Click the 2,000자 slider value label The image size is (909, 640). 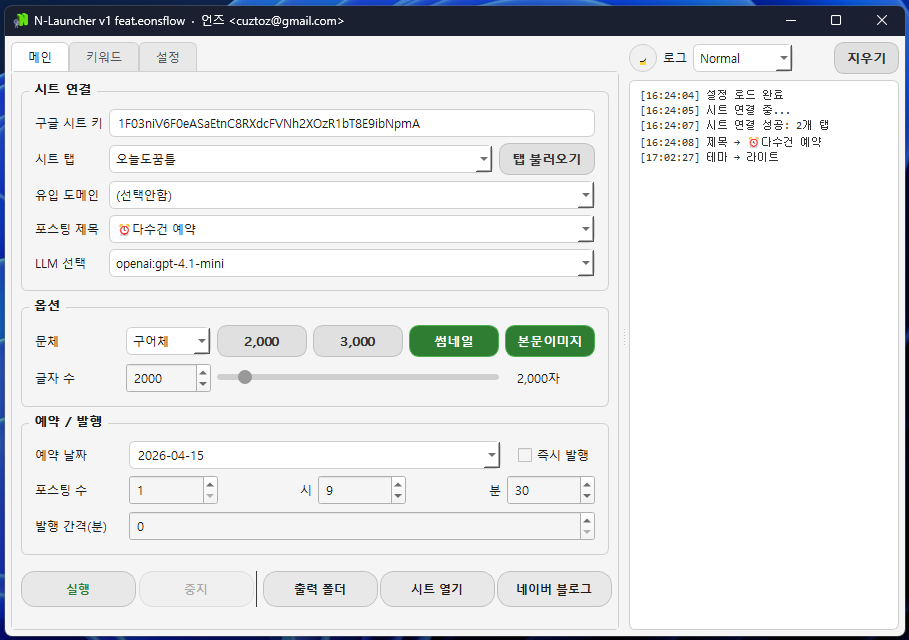click(x=538, y=379)
